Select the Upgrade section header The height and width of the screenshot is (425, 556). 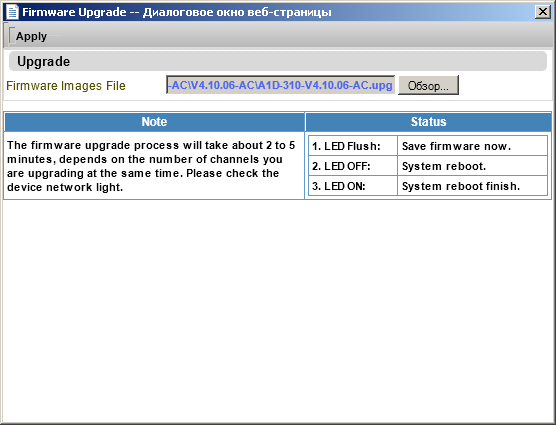point(278,61)
